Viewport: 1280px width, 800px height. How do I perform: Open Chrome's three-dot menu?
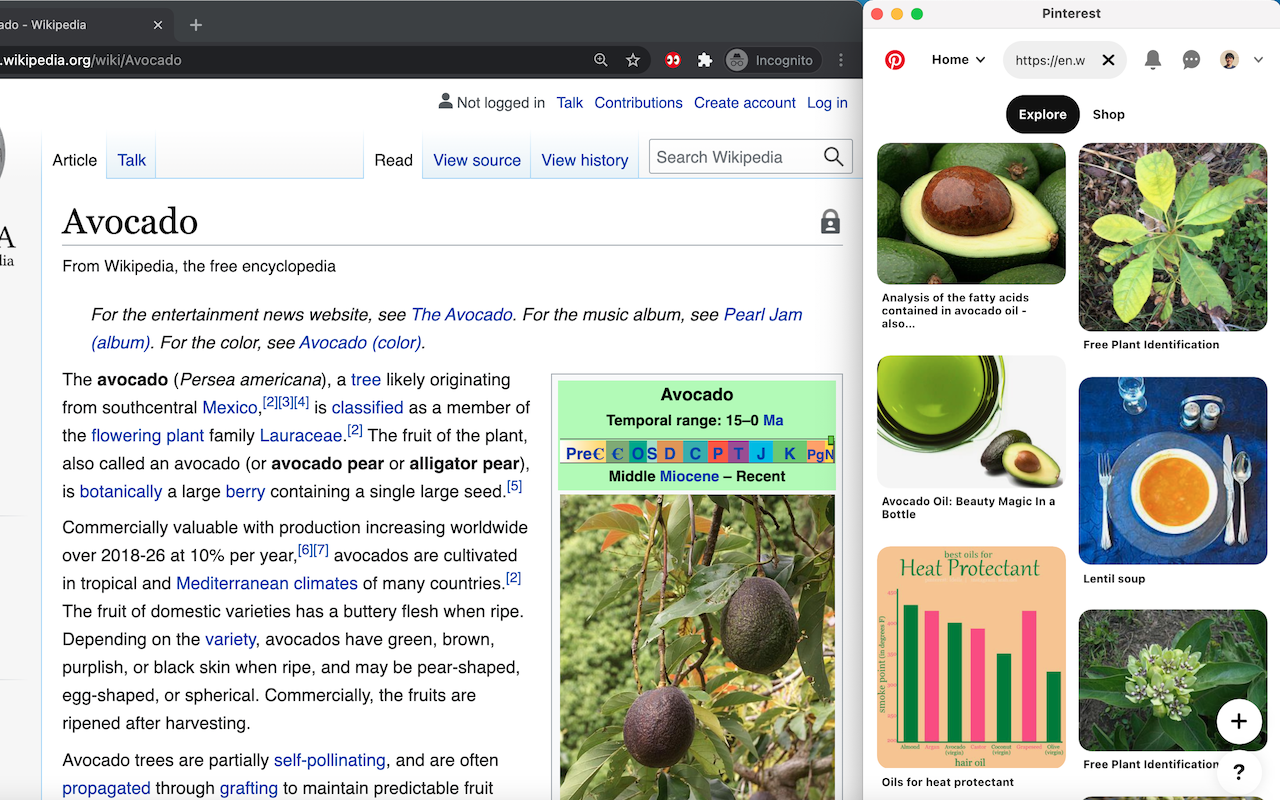pyautogui.click(x=841, y=60)
